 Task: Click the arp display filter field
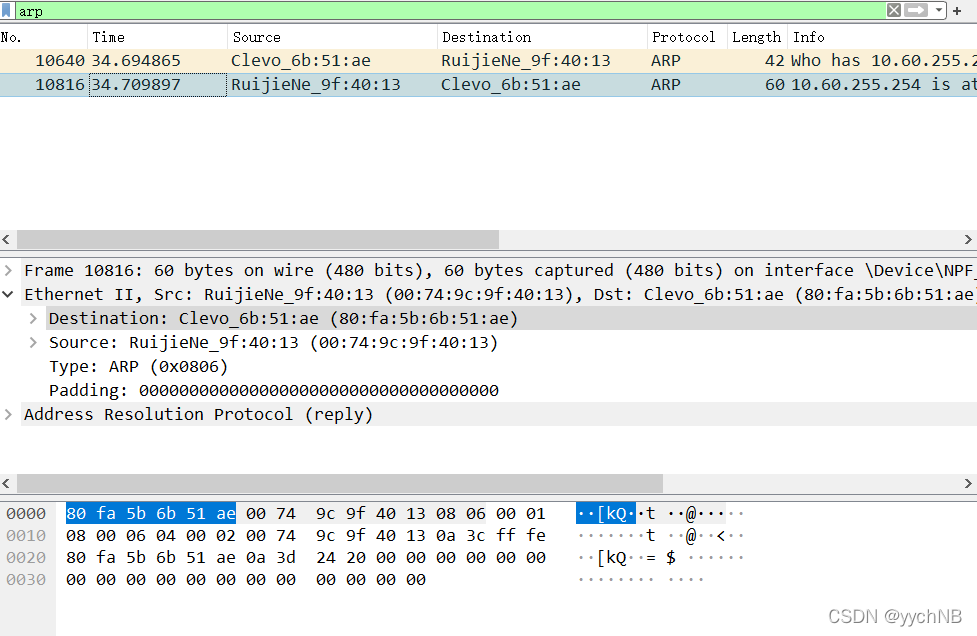click(449, 11)
